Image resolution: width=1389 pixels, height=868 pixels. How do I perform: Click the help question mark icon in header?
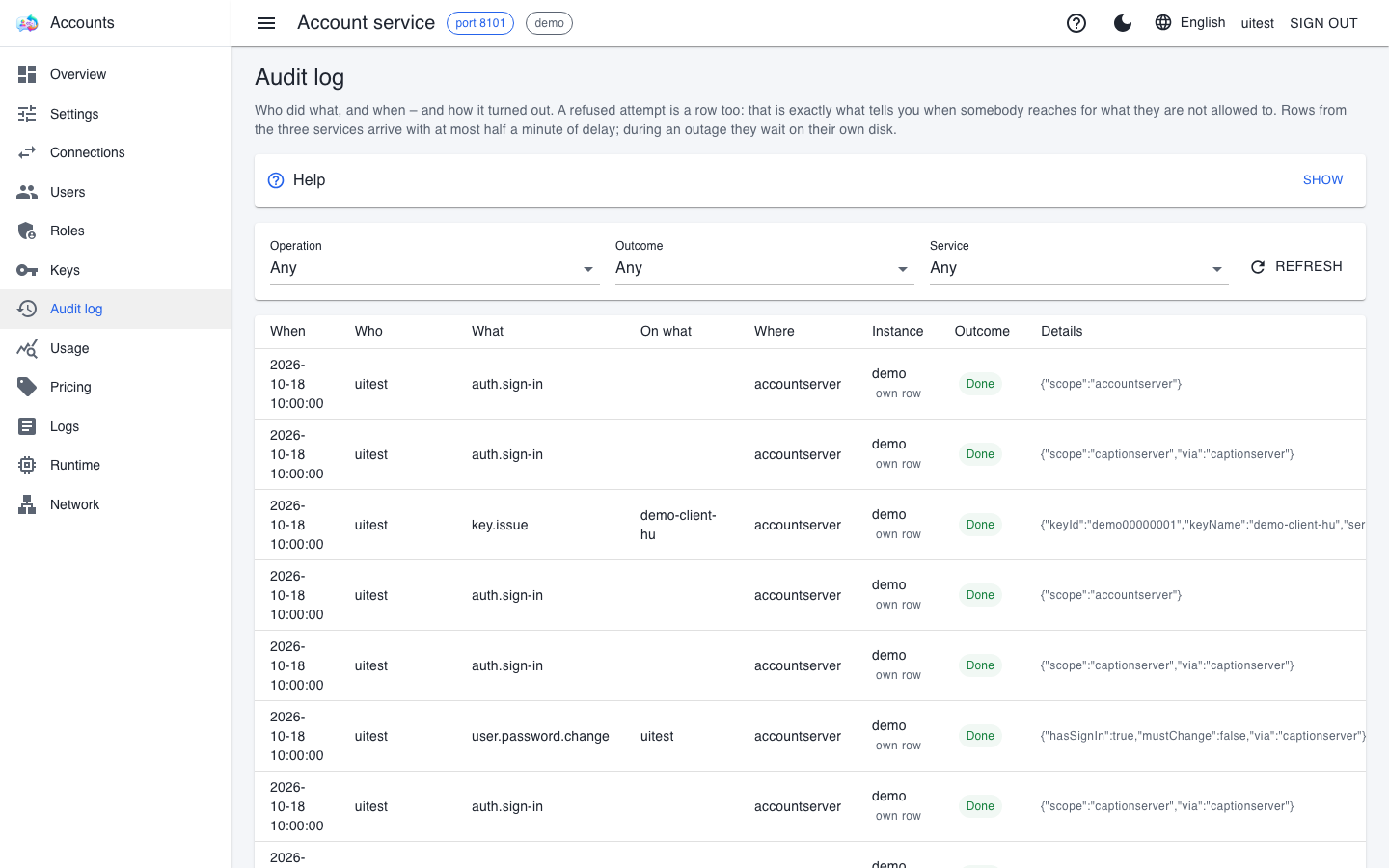(x=1076, y=23)
